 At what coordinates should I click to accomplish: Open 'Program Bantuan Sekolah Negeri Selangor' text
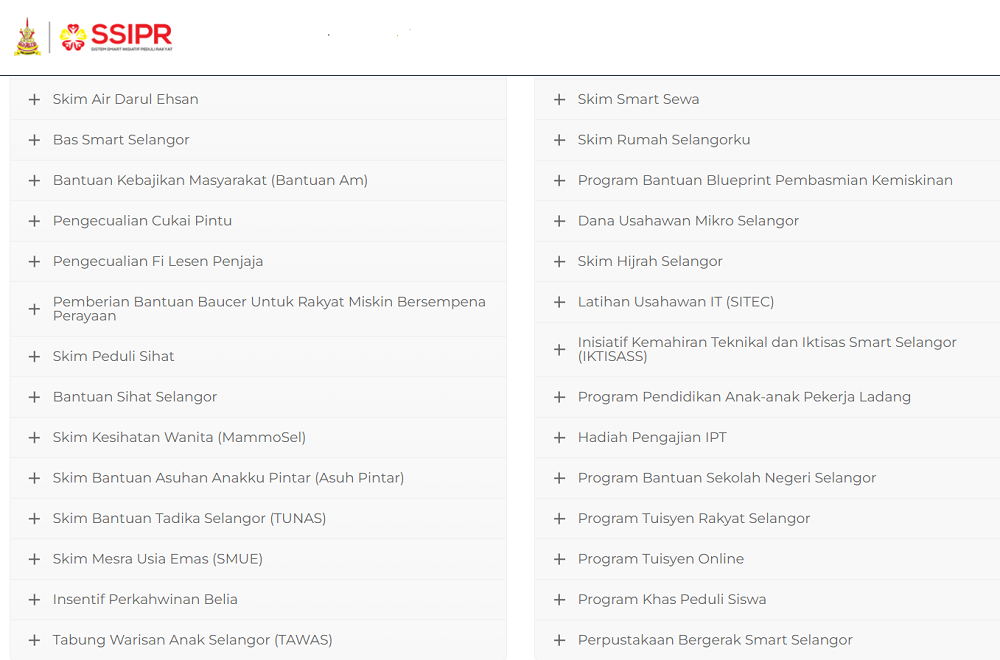coord(727,478)
